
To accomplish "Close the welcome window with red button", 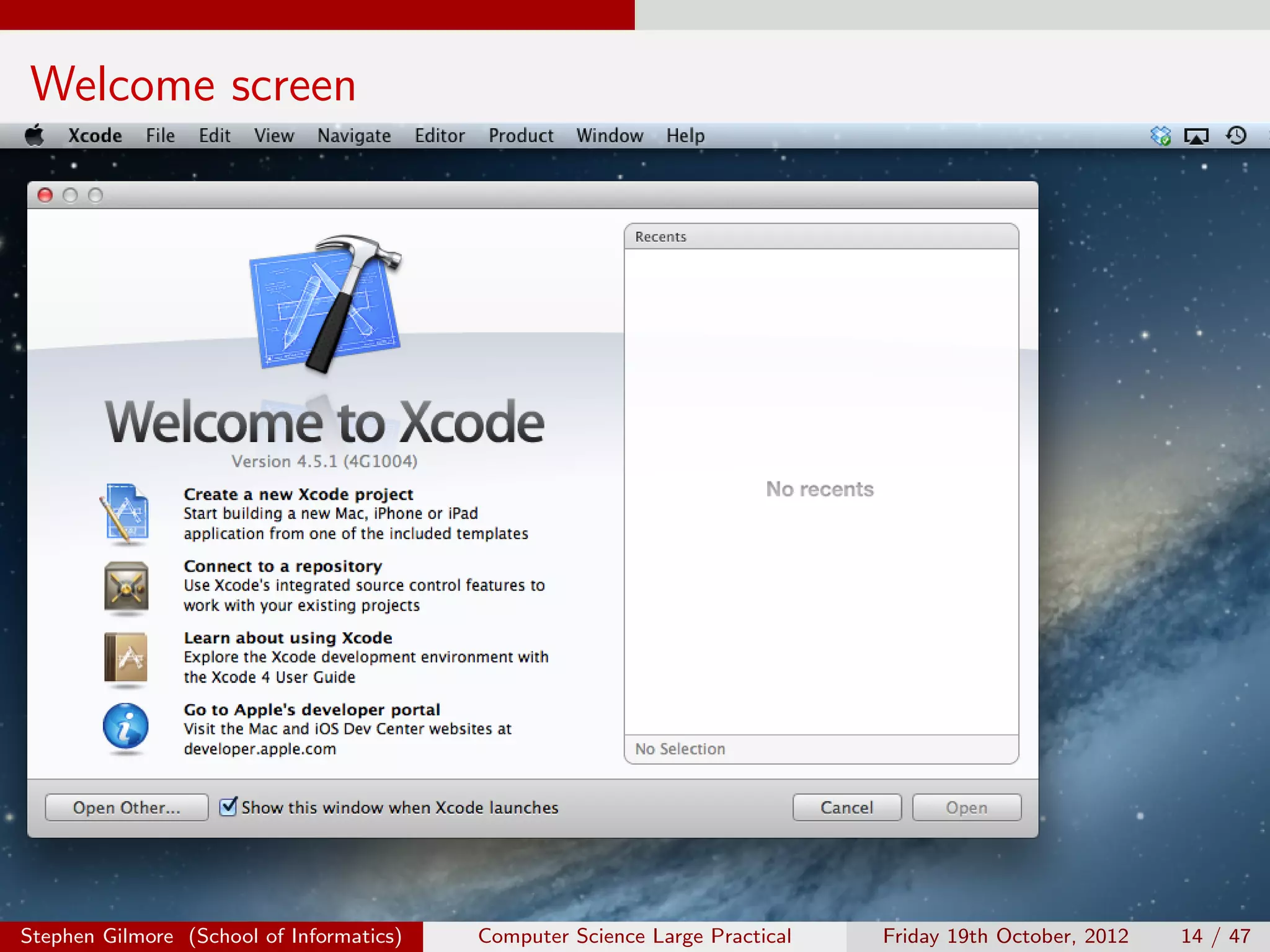I will [45, 195].
